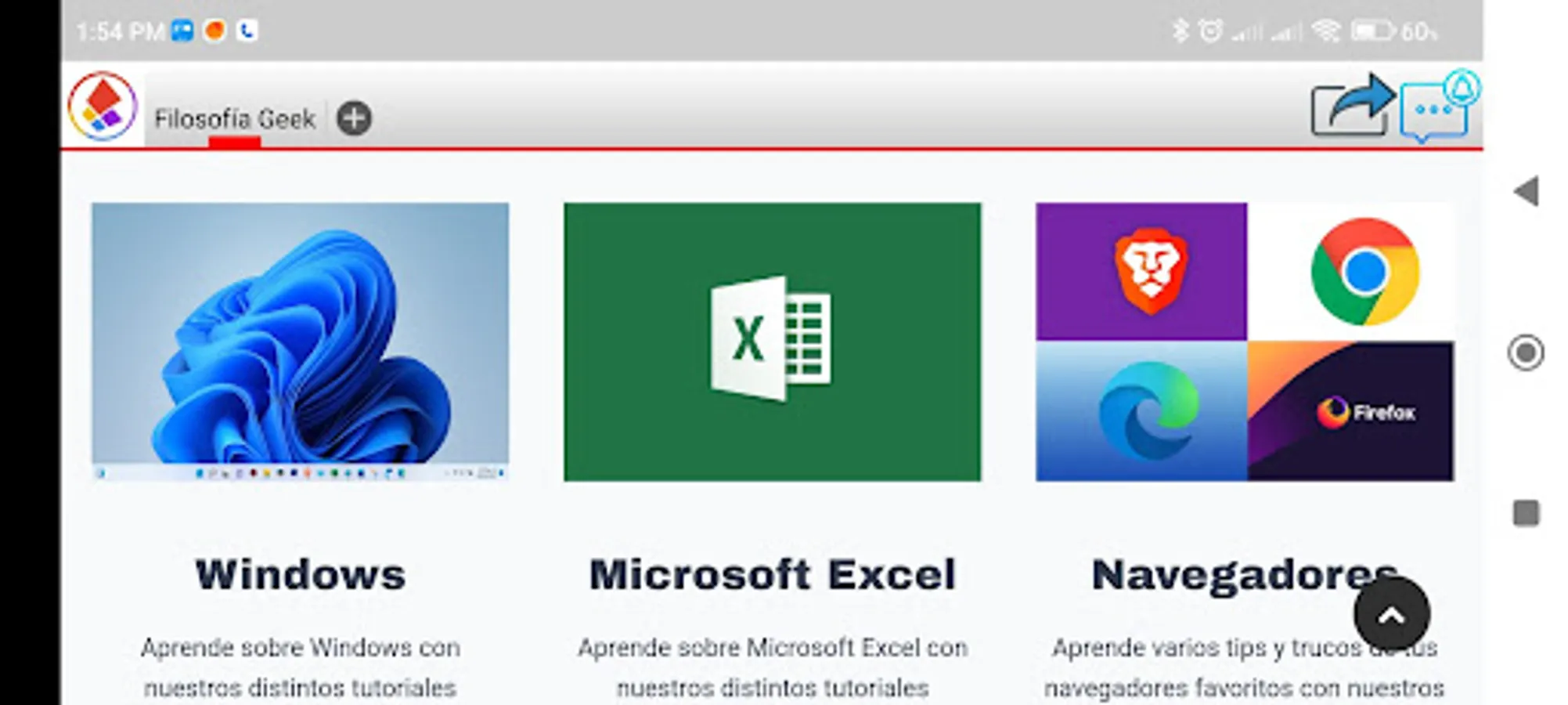Tap the Android recent apps button
The width and height of the screenshot is (1568, 705).
click(x=1526, y=514)
